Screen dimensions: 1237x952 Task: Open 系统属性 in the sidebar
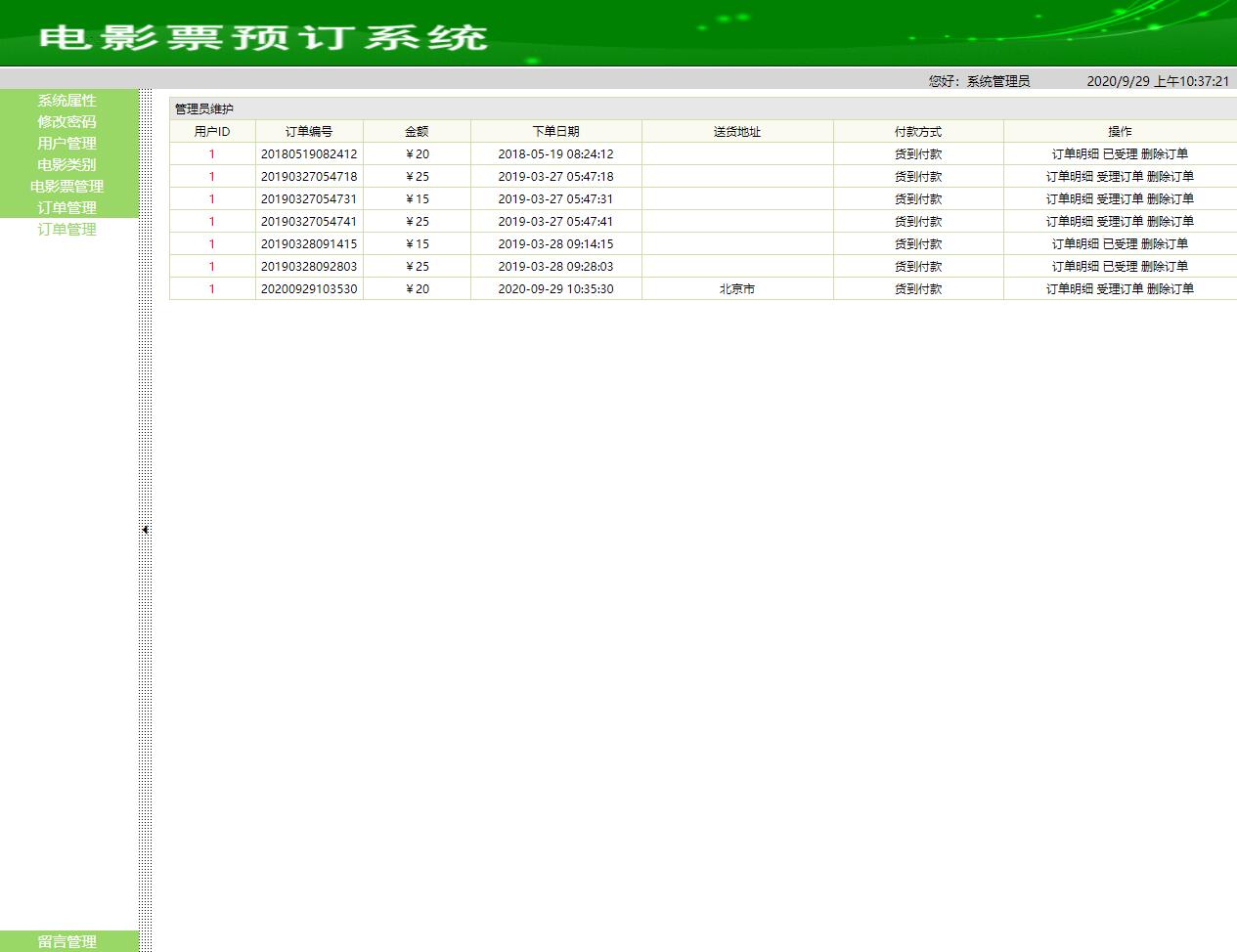click(x=67, y=101)
